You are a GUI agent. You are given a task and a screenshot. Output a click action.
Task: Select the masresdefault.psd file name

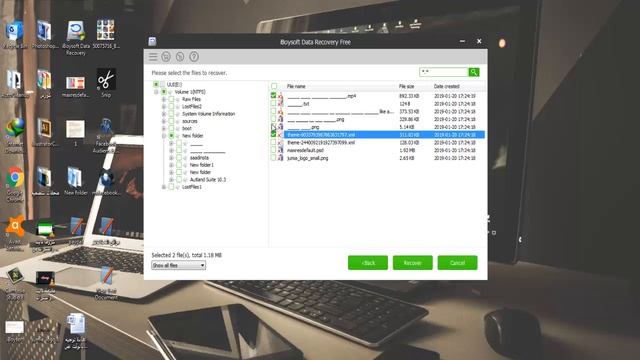tap(305, 150)
